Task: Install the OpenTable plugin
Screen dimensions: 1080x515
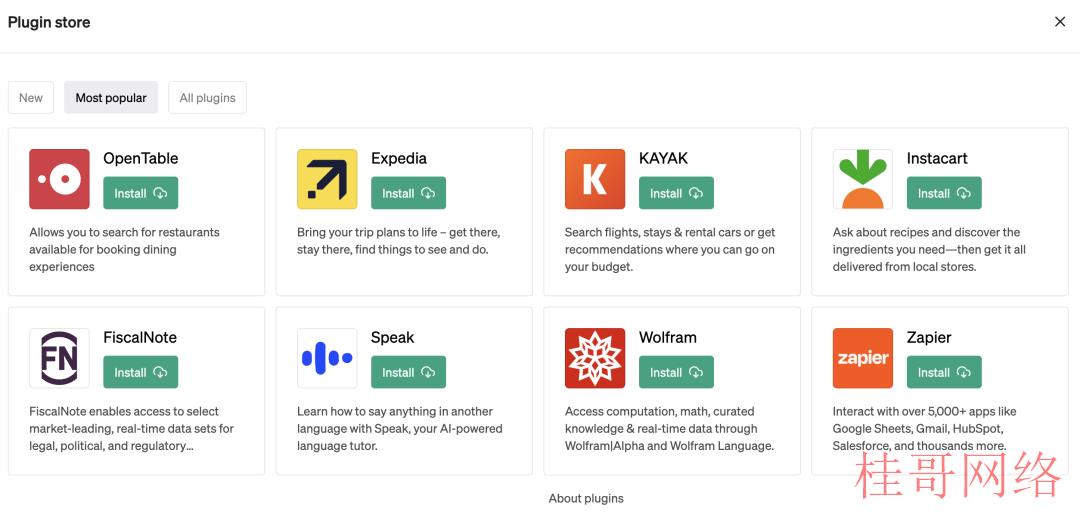Action: 141,193
